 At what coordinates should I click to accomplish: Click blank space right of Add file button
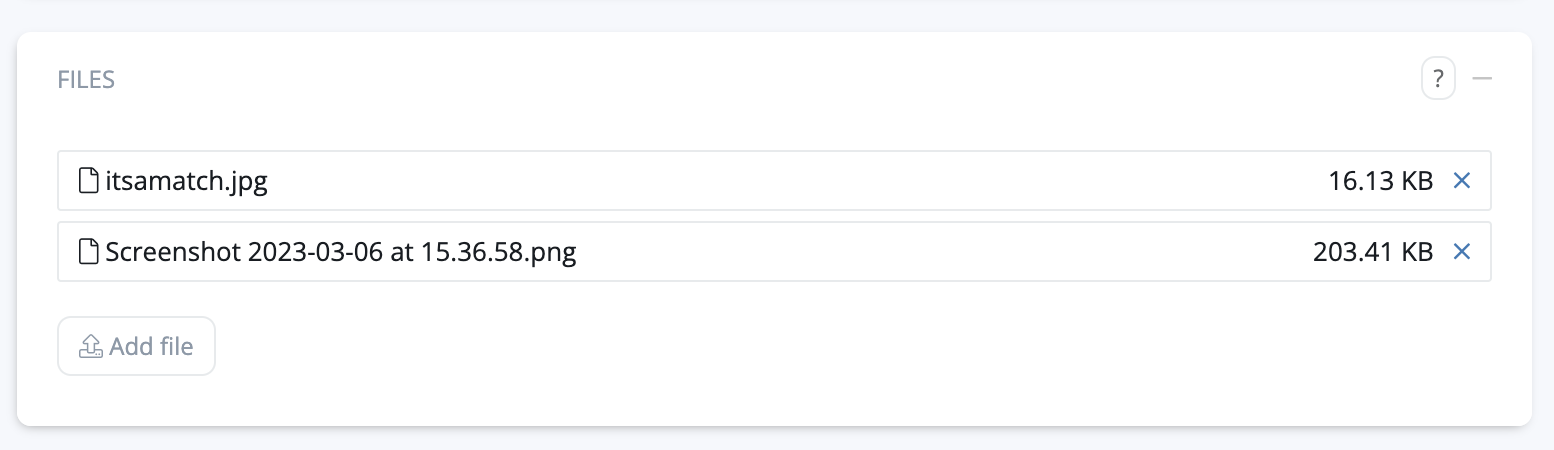pyautogui.click(x=700, y=347)
